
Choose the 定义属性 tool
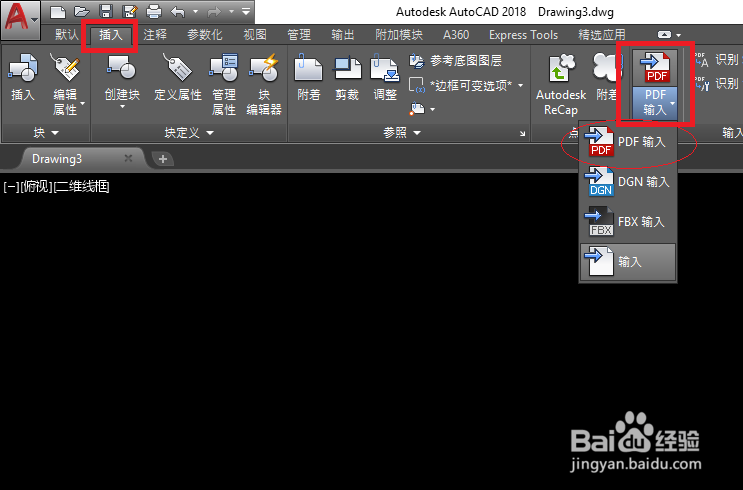(178, 78)
